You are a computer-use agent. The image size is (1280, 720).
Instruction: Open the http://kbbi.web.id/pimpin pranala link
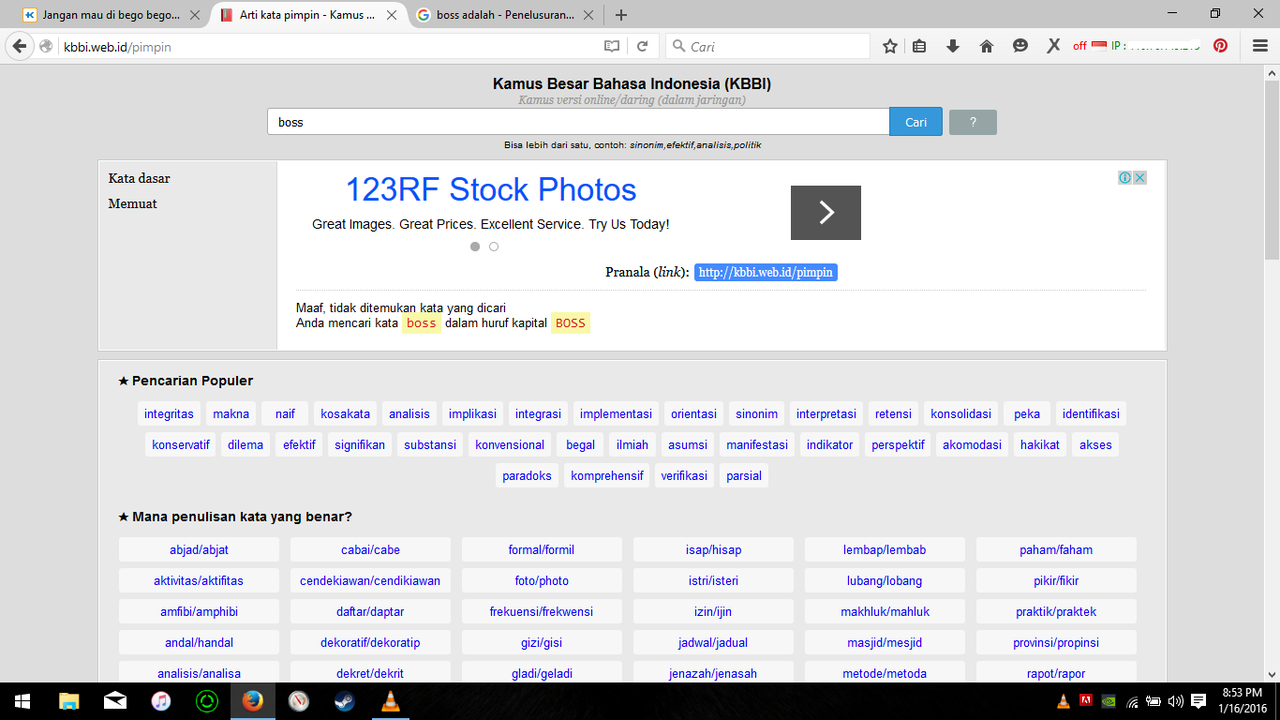[766, 272]
